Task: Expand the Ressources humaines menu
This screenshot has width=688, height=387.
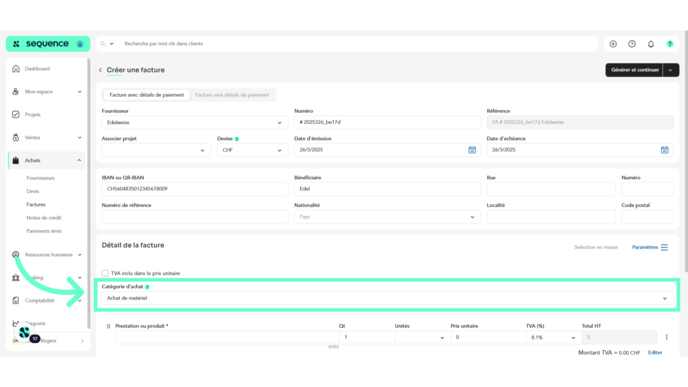Action: (79, 255)
